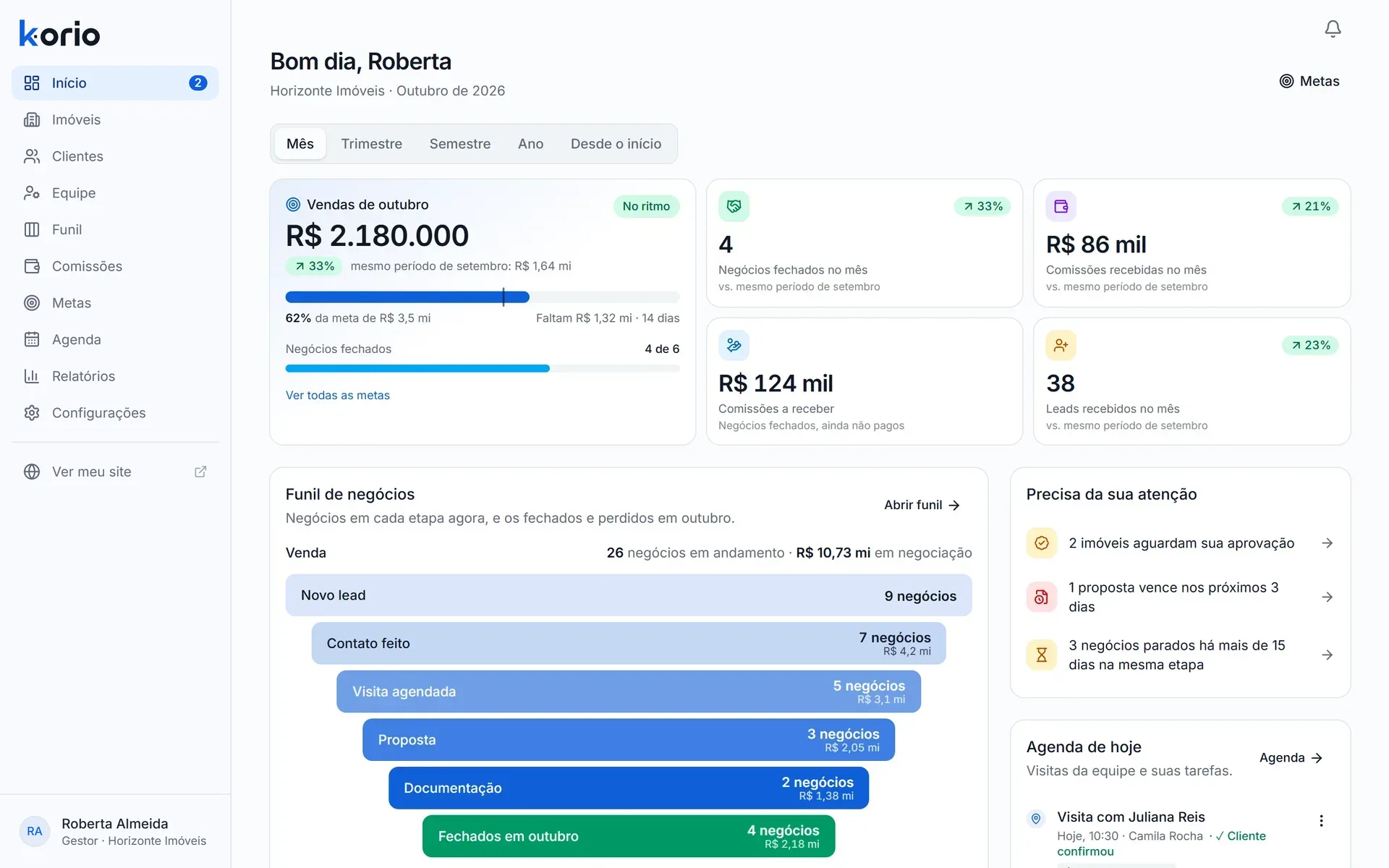Open notifications bell
The height and width of the screenshot is (868, 1389).
(1333, 29)
